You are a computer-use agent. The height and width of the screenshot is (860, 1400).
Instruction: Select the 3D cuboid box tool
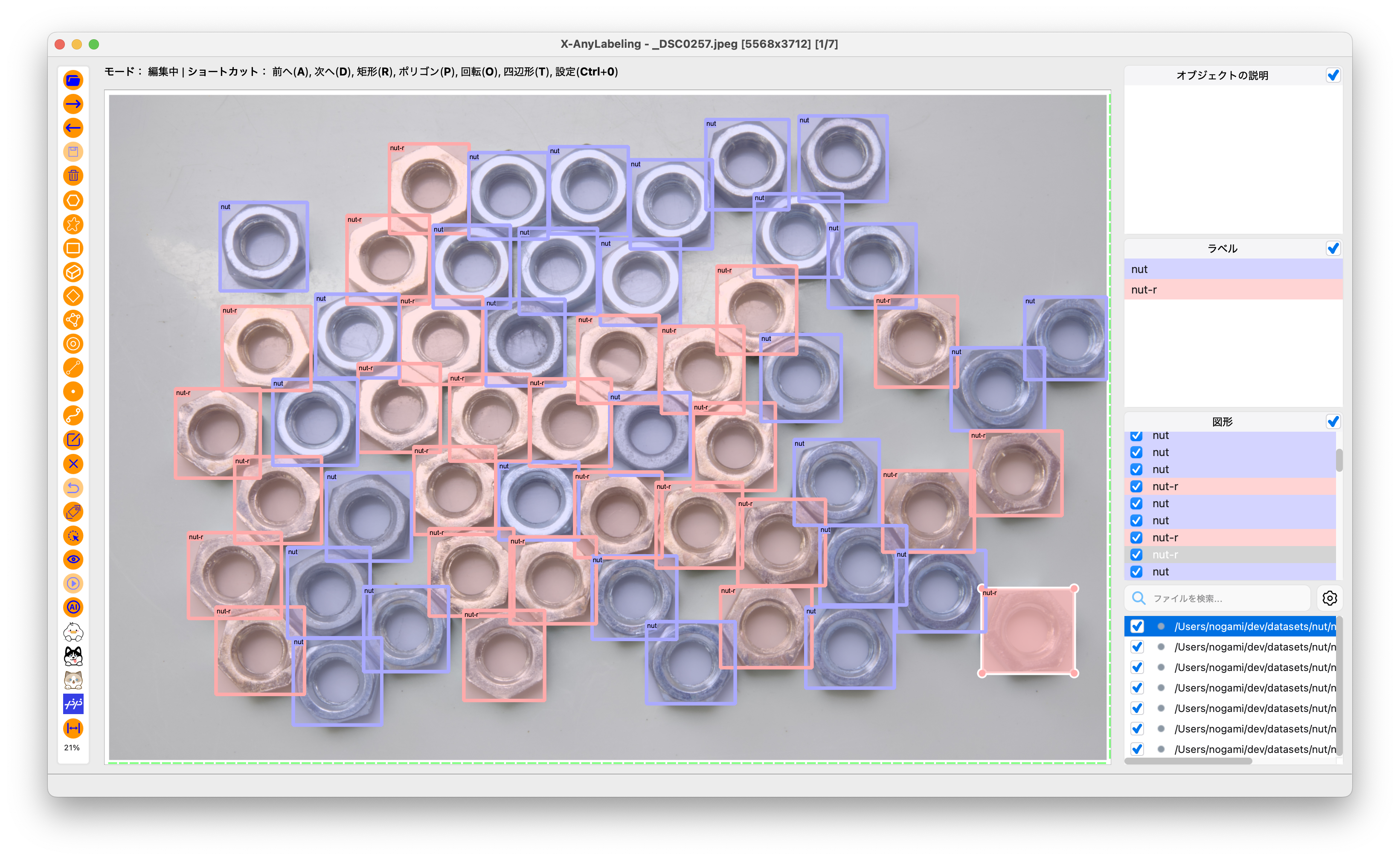[73, 272]
